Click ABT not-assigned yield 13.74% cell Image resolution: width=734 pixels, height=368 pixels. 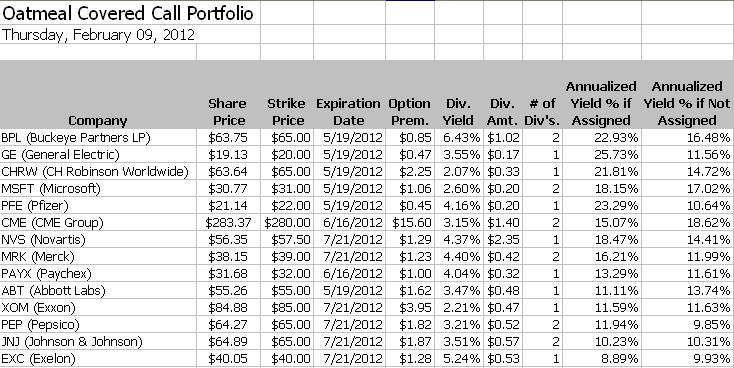click(688, 290)
